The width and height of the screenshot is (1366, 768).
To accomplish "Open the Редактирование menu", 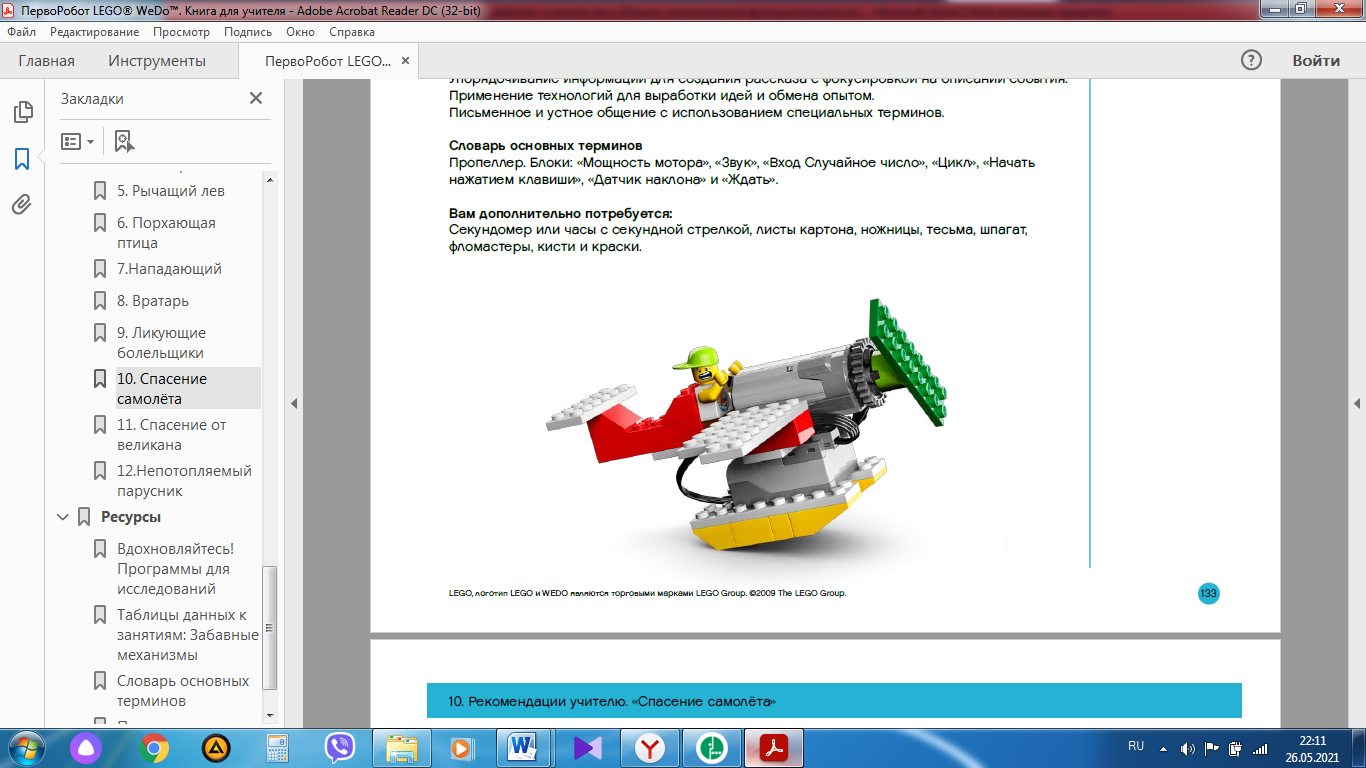I will (x=94, y=32).
